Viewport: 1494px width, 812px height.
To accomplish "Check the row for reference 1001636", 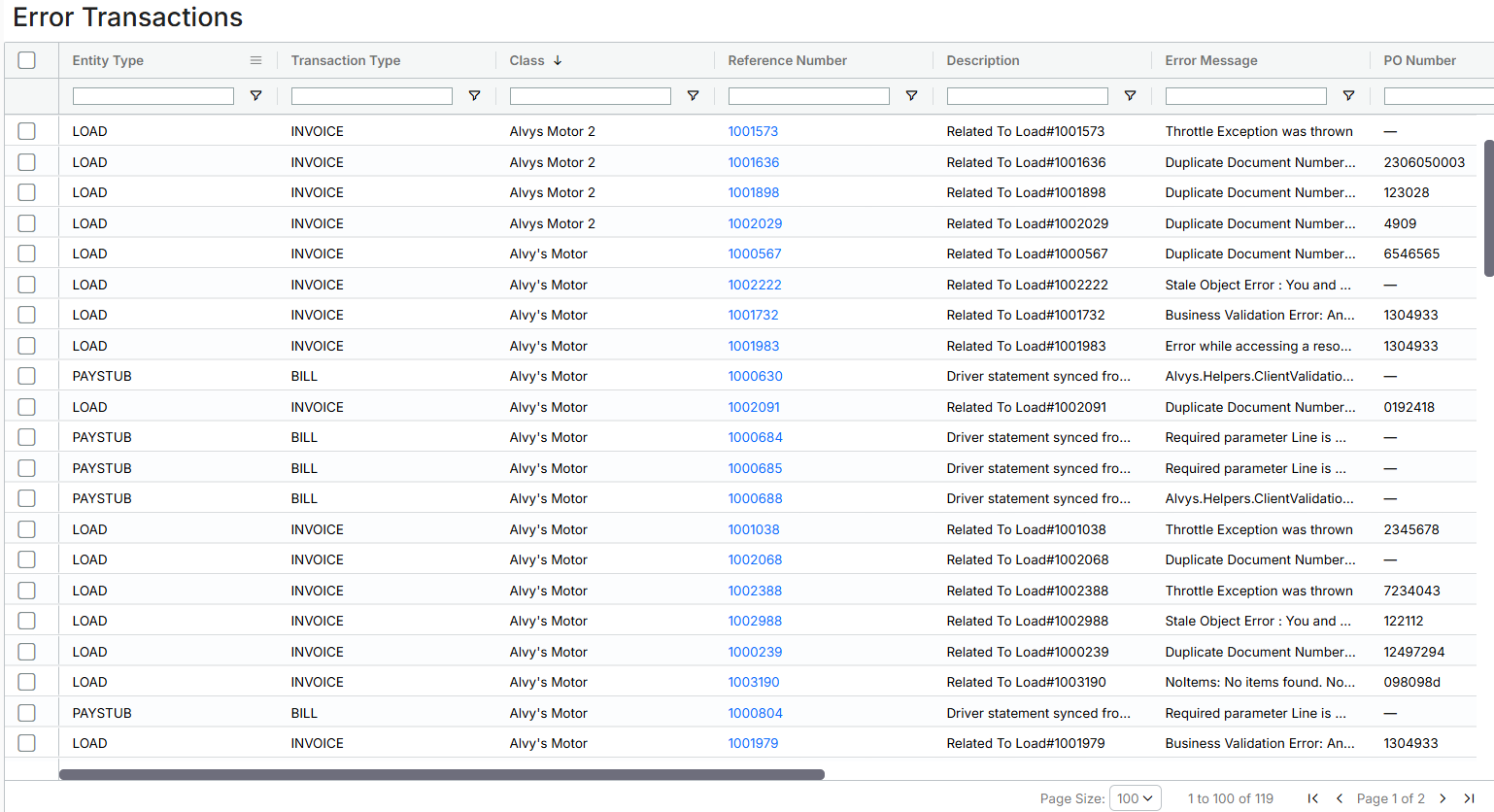I will [x=27, y=162].
